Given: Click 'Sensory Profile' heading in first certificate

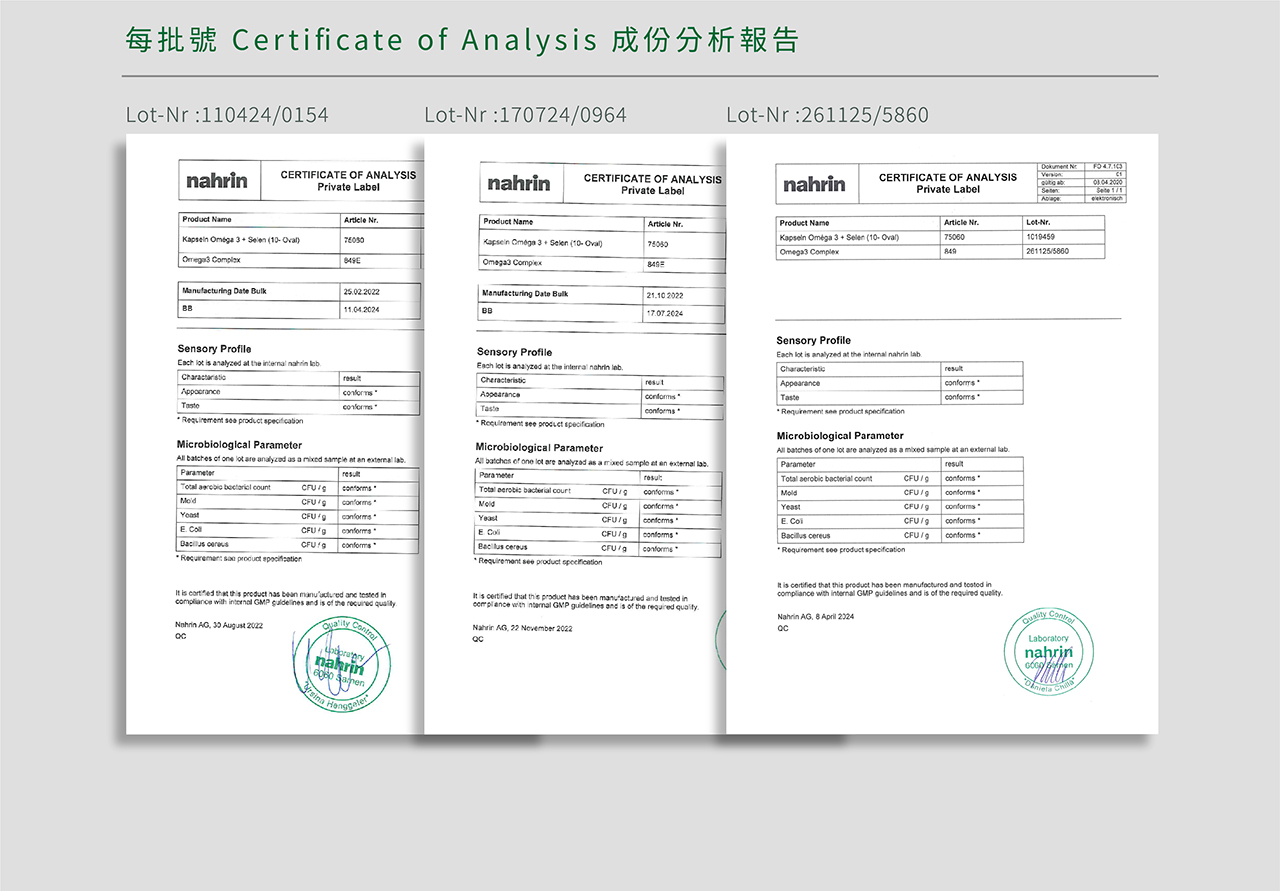Looking at the screenshot, I should tap(214, 349).
